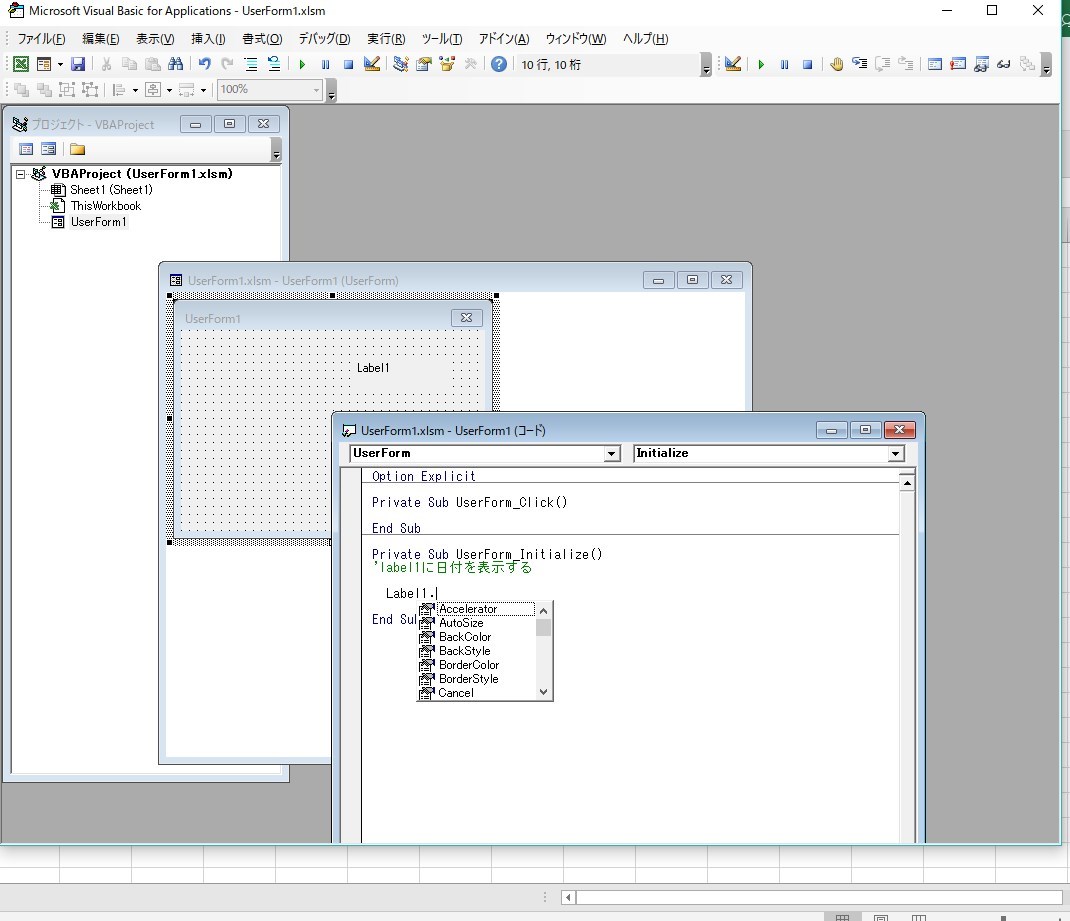Save UserForm1.xlsm with the floppy disk icon
1070x921 pixels.
click(x=78, y=64)
